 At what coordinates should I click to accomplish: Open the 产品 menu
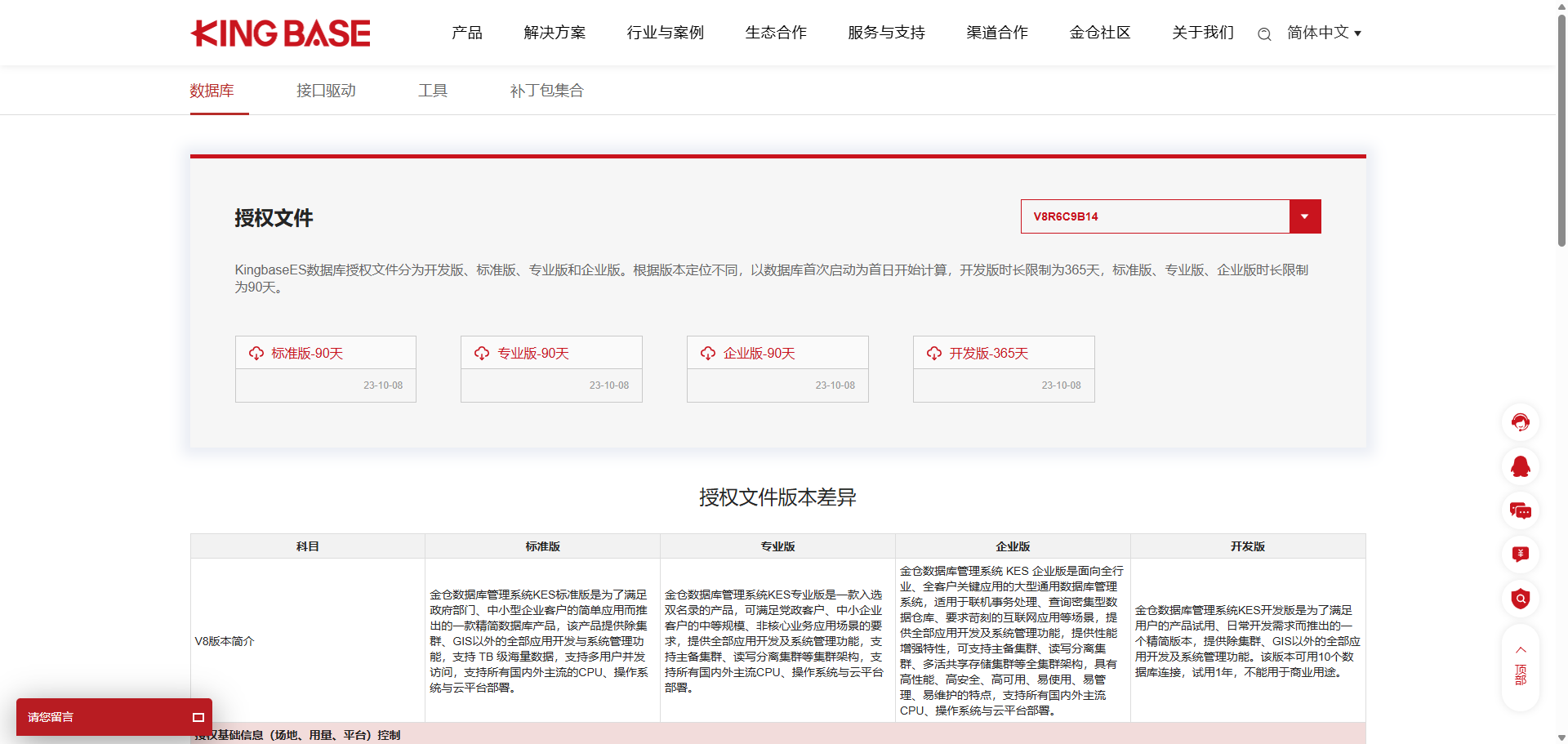point(467,33)
